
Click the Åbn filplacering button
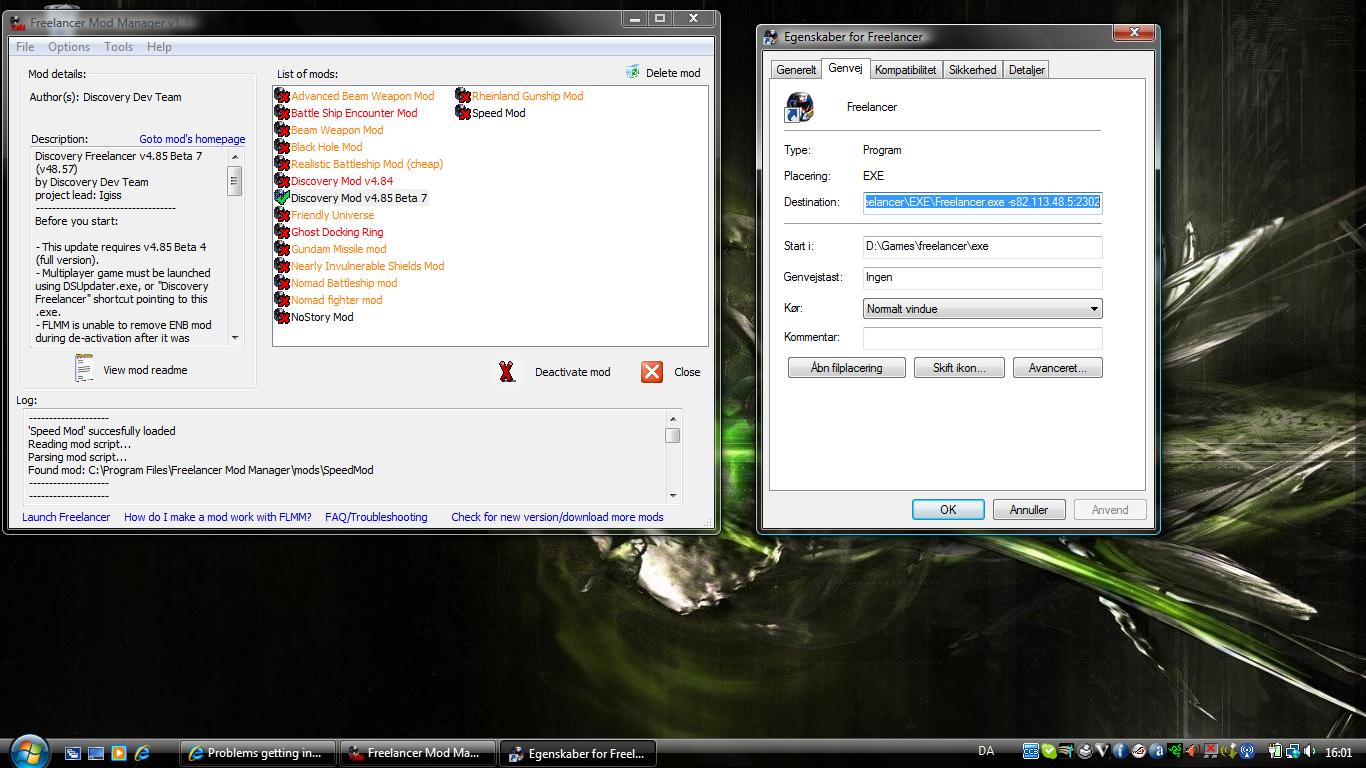(846, 368)
